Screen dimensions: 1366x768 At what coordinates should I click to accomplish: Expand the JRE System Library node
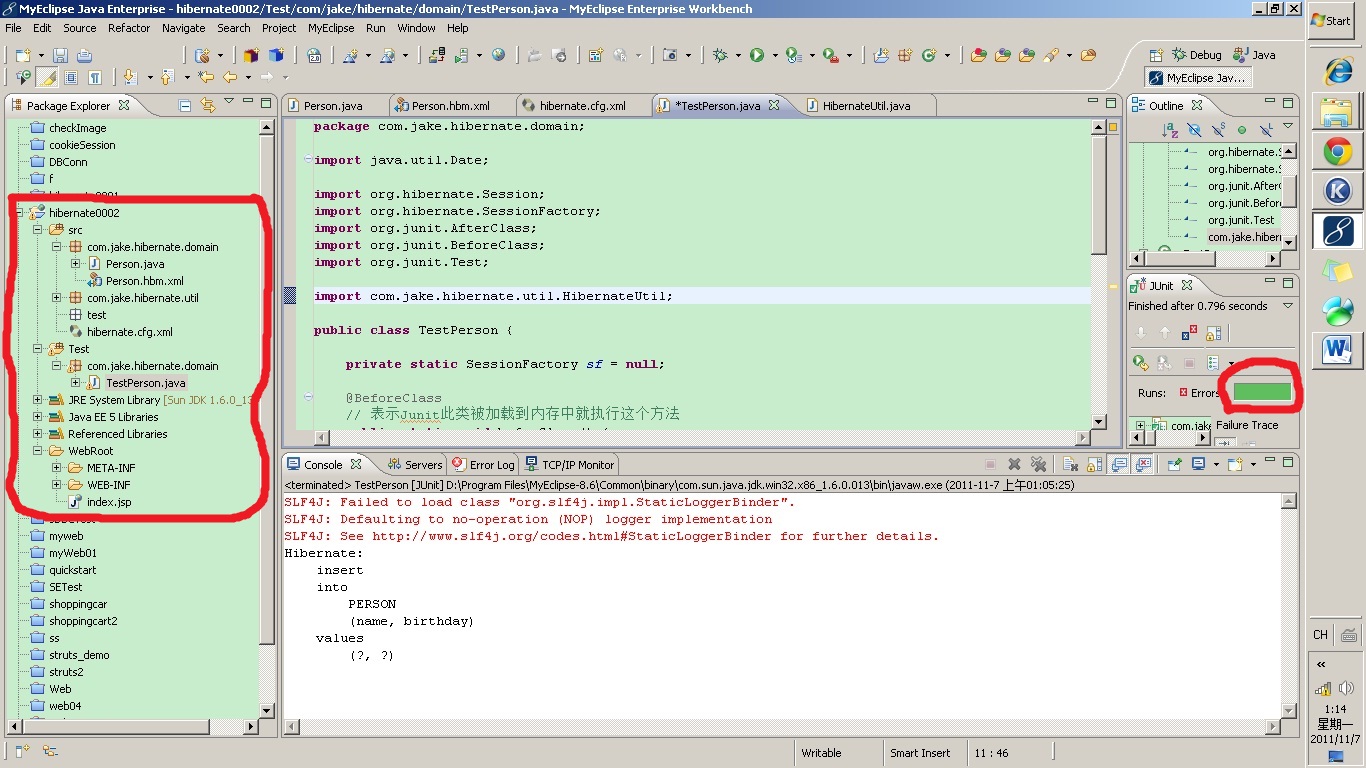point(38,400)
